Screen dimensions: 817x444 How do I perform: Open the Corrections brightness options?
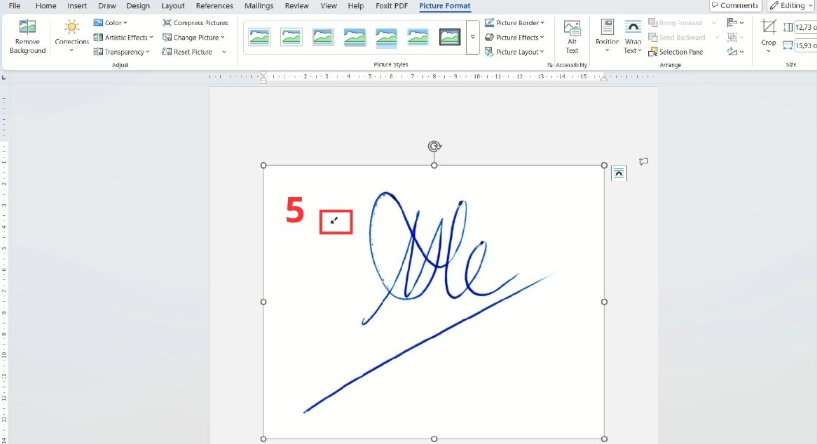point(71,36)
